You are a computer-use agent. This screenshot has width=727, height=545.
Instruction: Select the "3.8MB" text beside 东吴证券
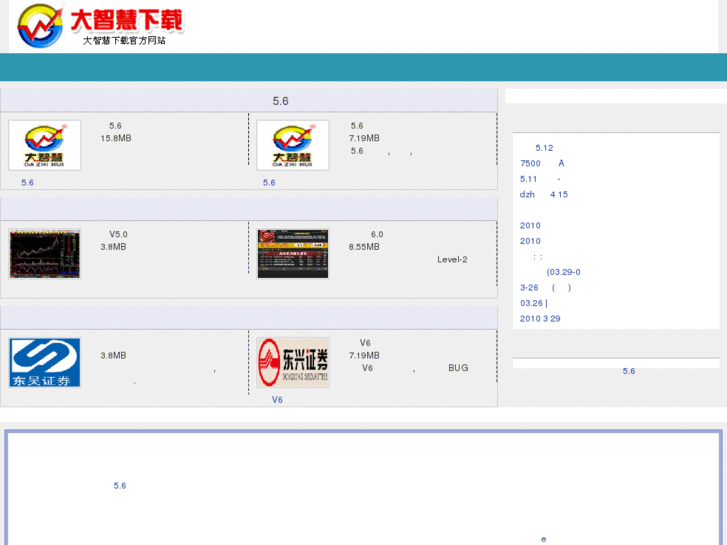coord(113,355)
